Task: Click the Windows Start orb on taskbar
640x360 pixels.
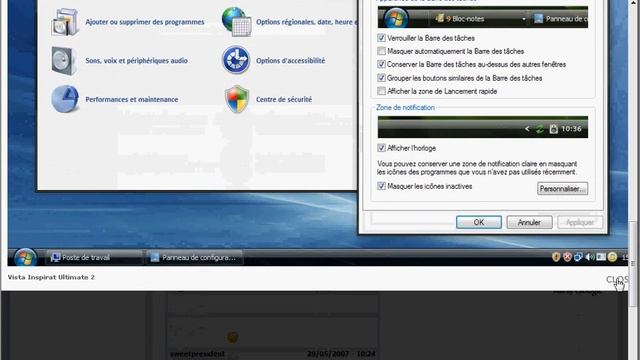Action: 25,258
